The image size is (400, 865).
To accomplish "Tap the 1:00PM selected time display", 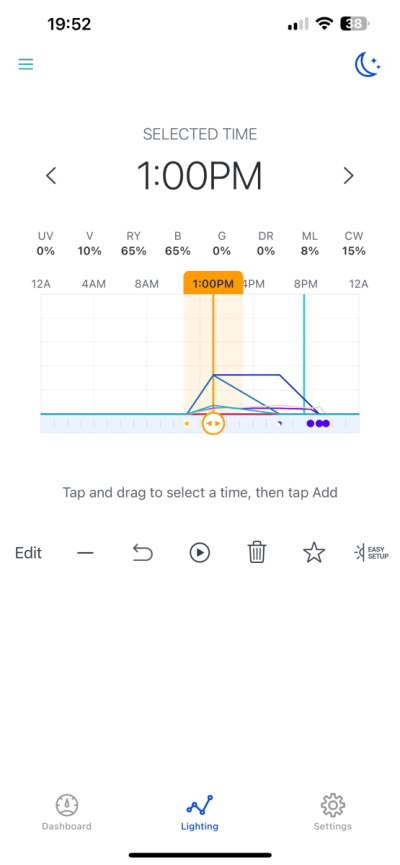I will click(x=199, y=176).
